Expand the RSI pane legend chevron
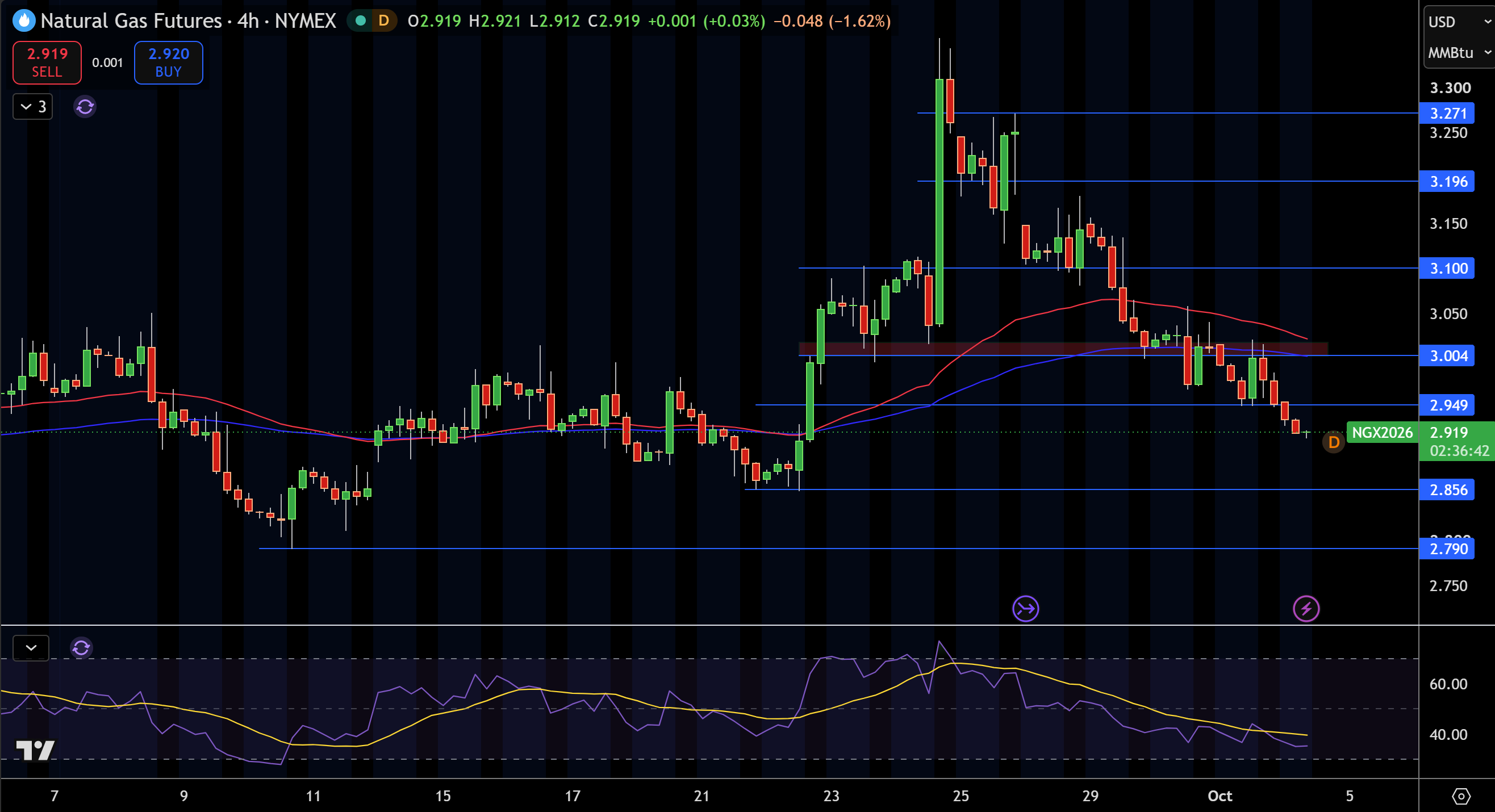 pyautogui.click(x=31, y=648)
